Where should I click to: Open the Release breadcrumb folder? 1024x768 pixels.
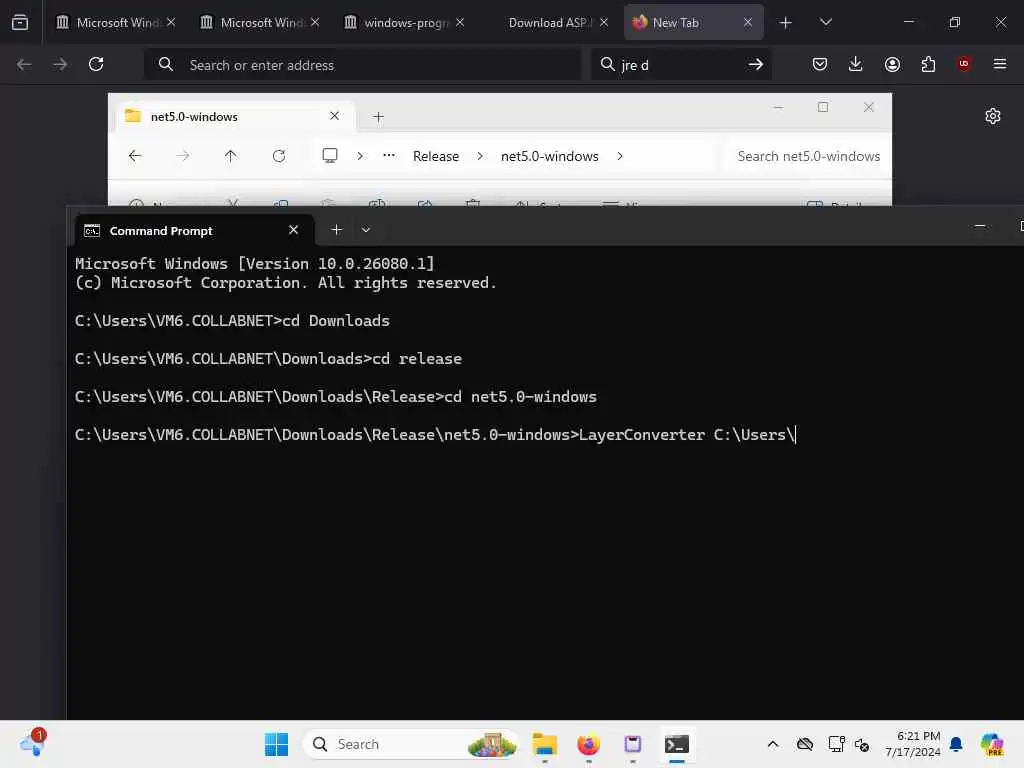(436, 157)
